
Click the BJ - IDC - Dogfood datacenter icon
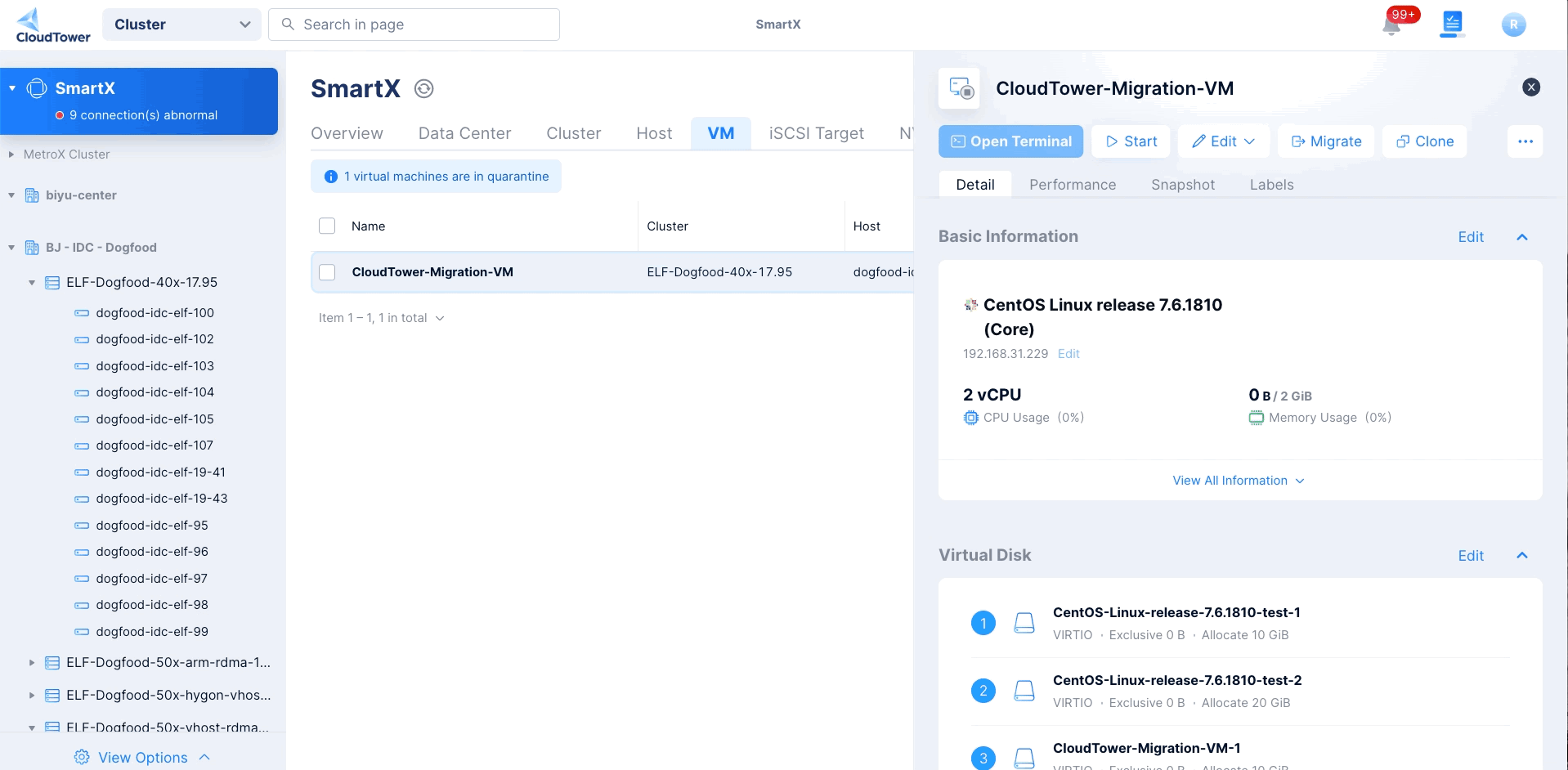(x=32, y=248)
